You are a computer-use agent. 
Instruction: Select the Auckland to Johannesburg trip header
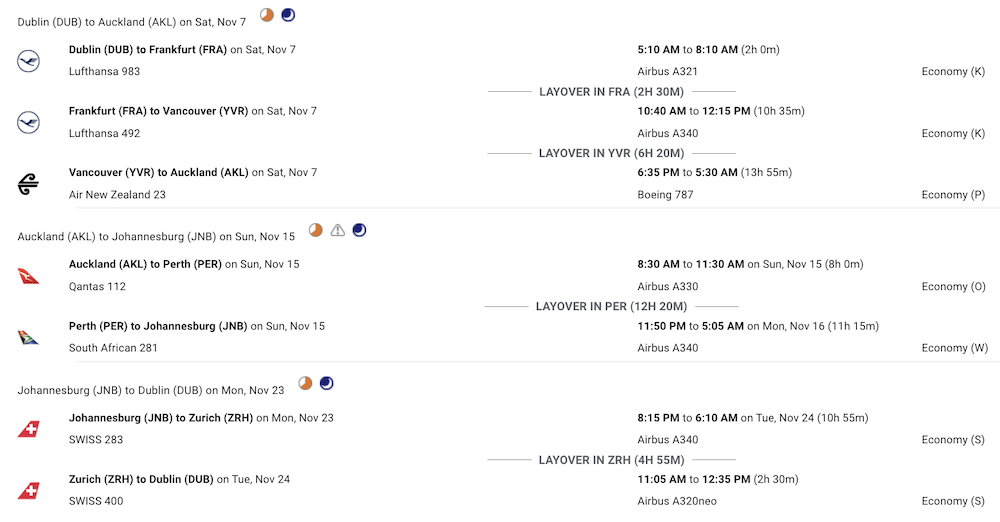pos(156,237)
